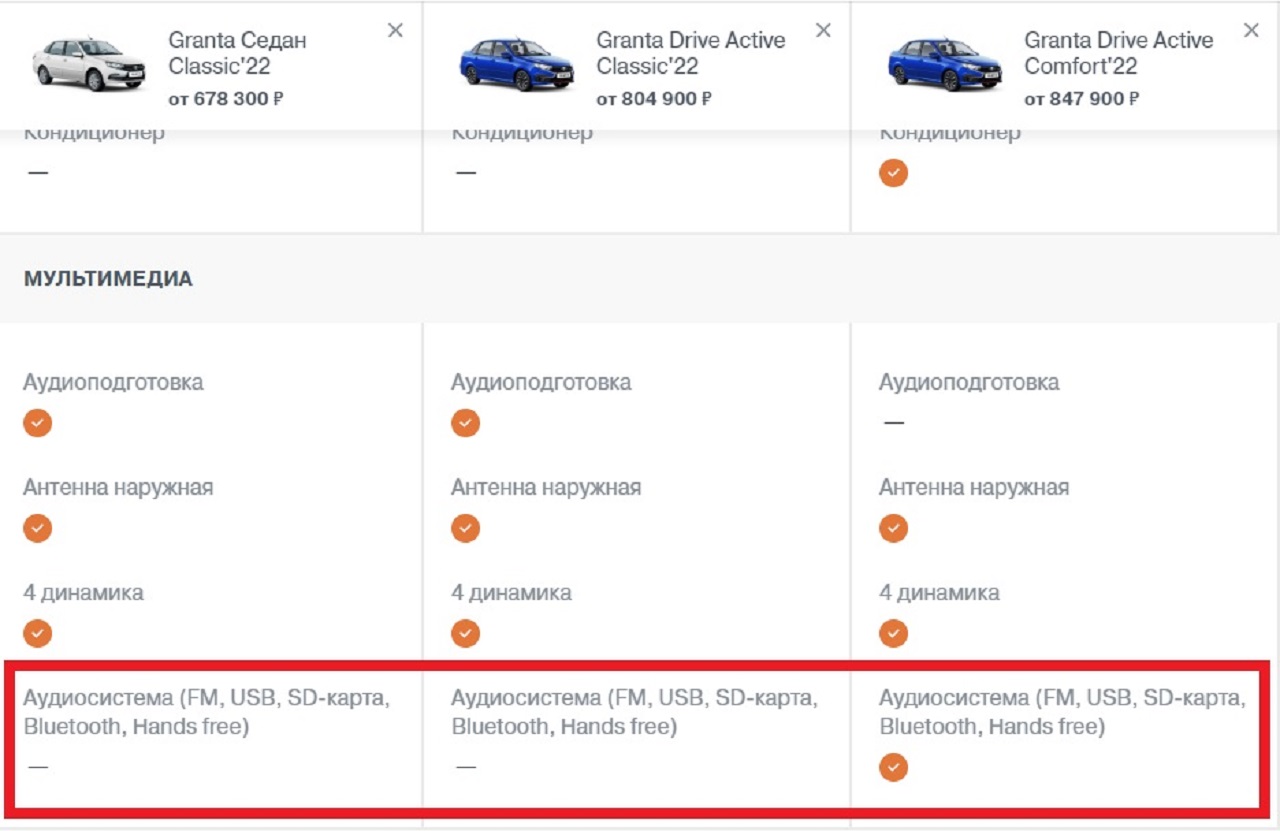Screen dimensions: 1280x831
Task: Click Кондиционер checkmark for Drive Active Comfort'22
Action: 893,173
